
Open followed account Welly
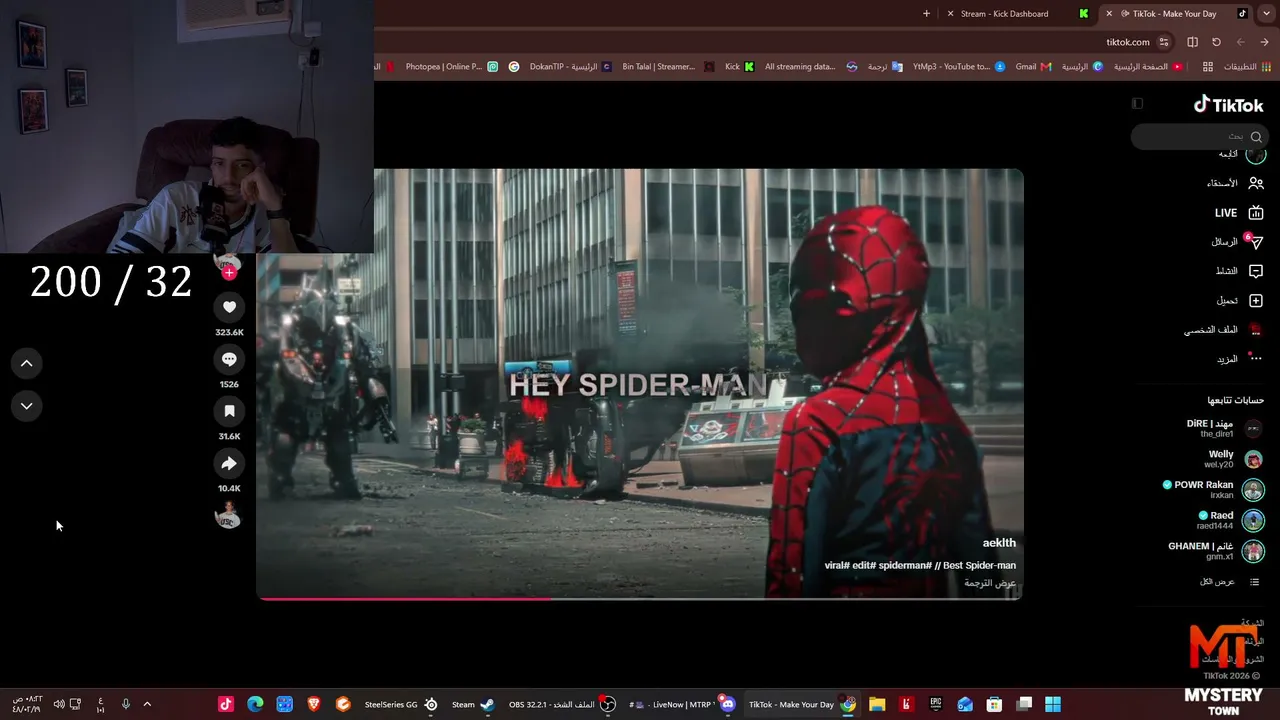(1234, 459)
